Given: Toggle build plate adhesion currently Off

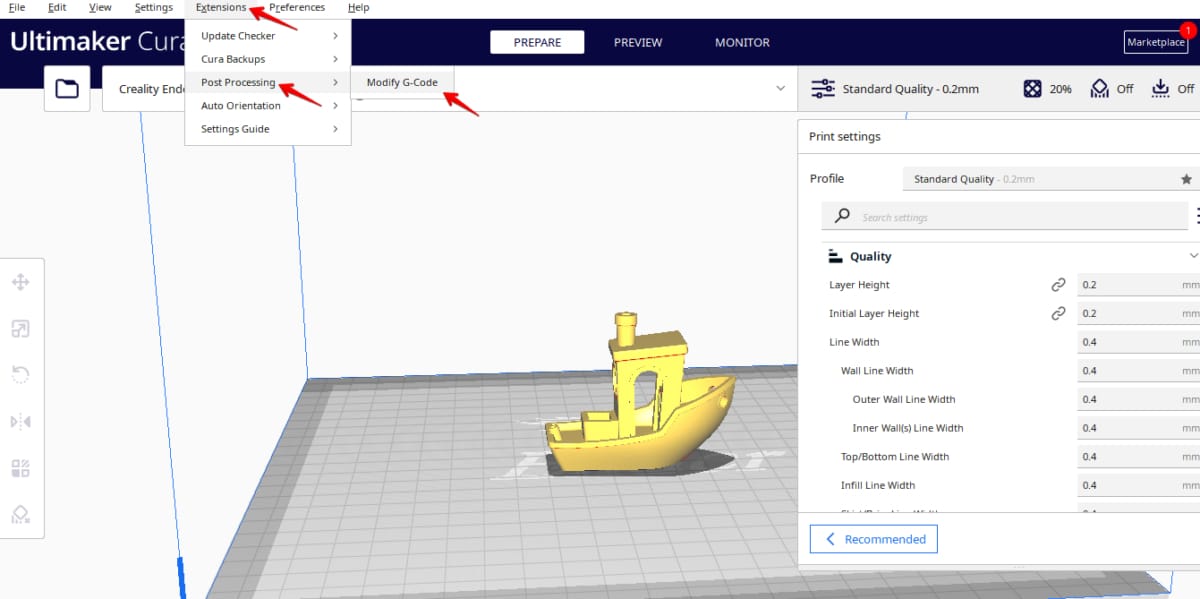Looking at the screenshot, I should 1170,88.
